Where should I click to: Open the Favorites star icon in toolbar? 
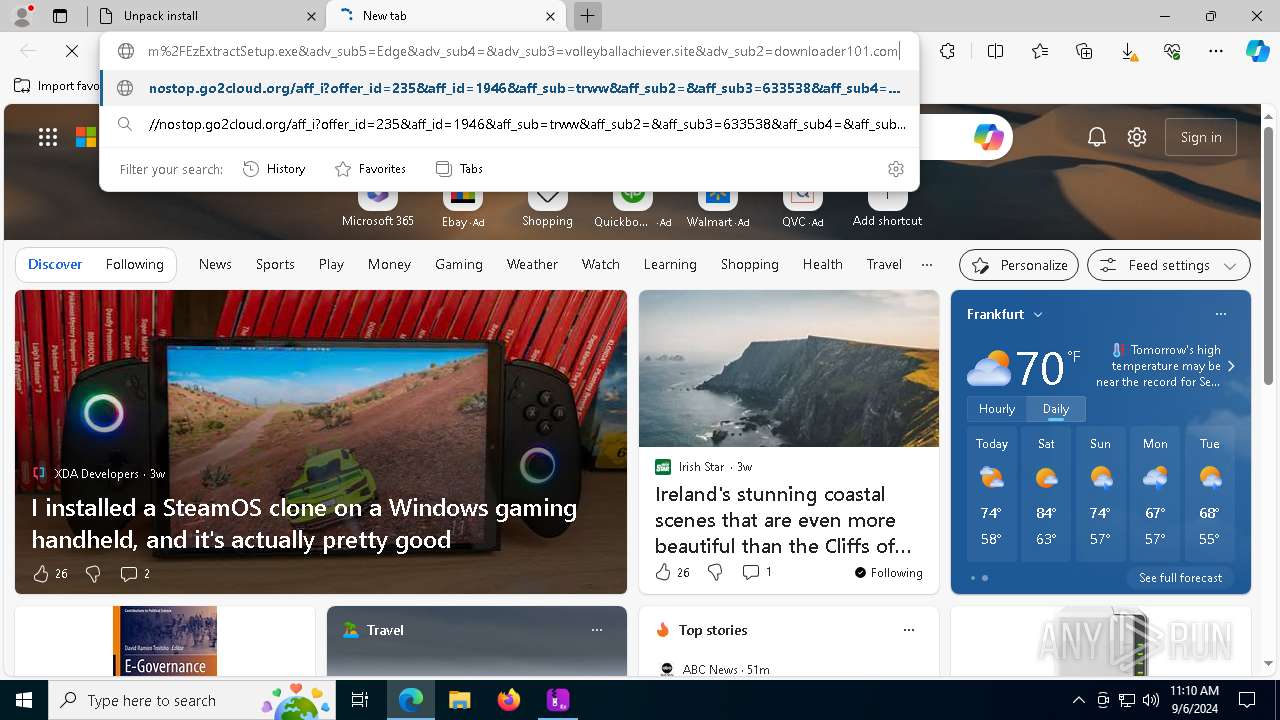pyautogui.click(x=1040, y=51)
